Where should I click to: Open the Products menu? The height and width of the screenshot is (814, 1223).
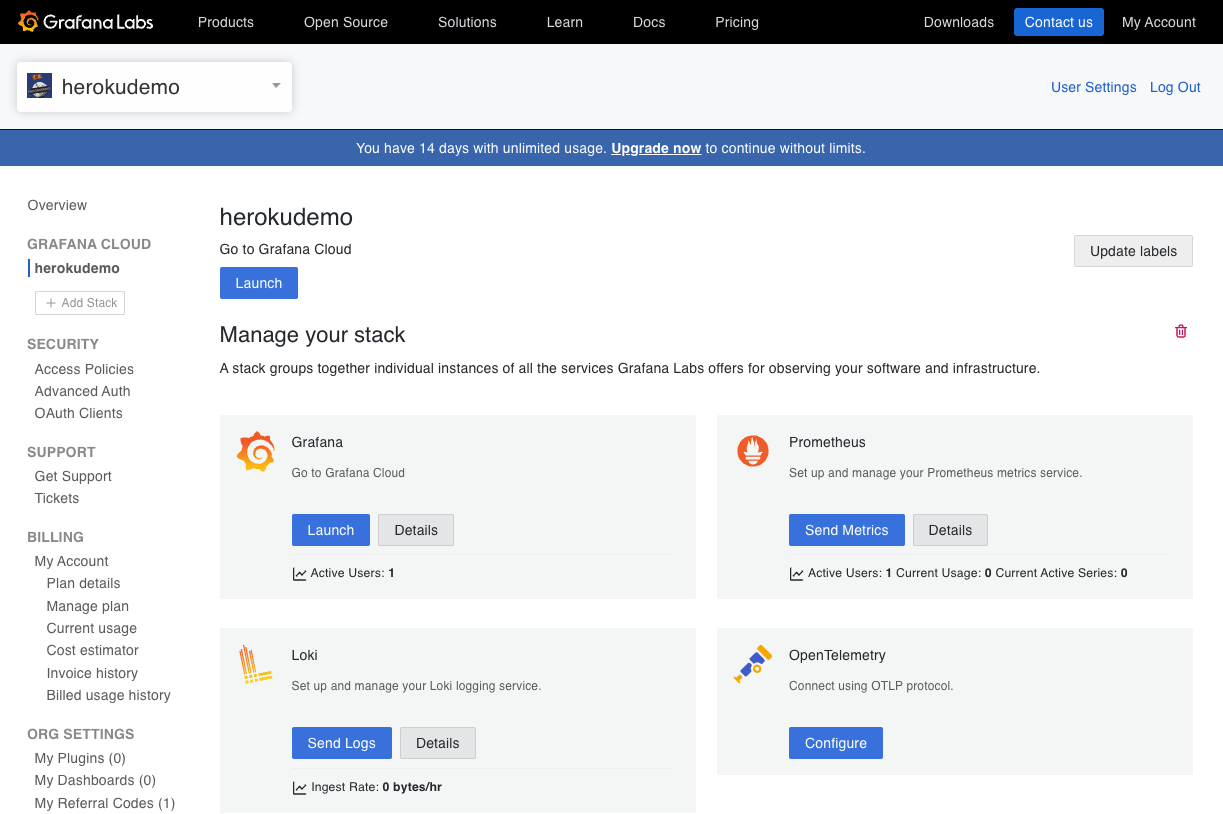[226, 22]
